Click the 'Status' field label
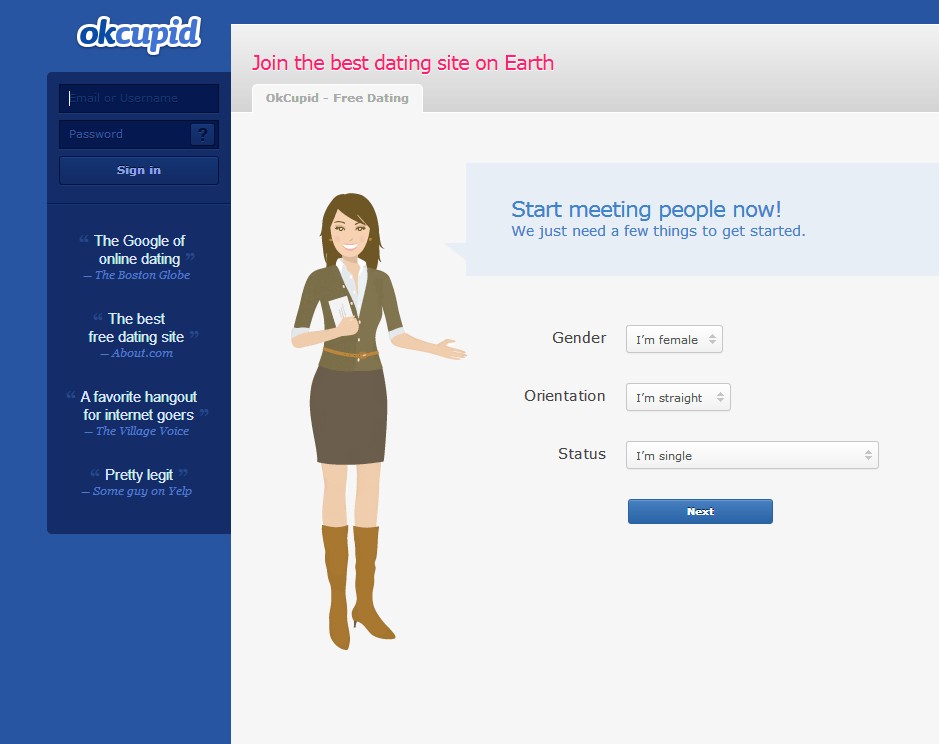Image resolution: width=939 pixels, height=744 pixels. [x=582, y=454]
